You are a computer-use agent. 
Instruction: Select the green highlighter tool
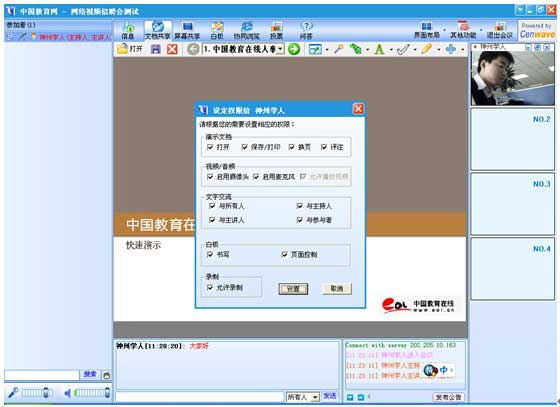[356, 49]
